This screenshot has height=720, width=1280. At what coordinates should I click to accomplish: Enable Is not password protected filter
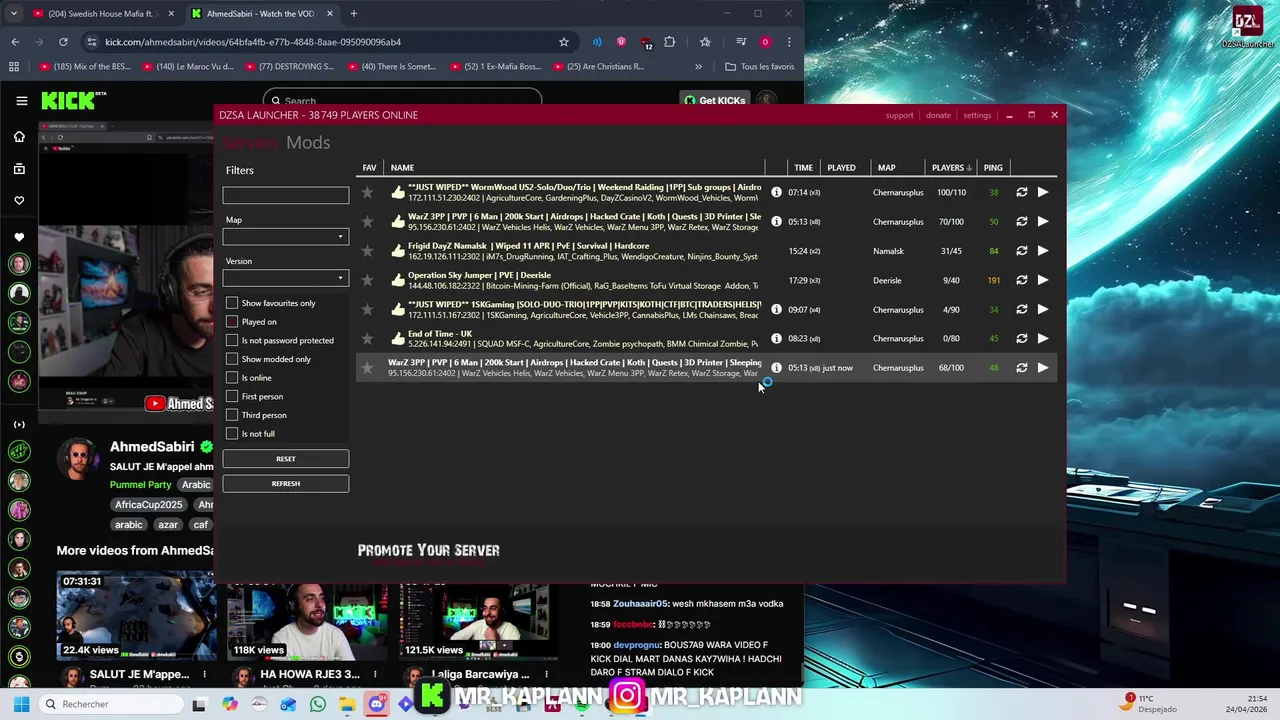tap(232, 340)
